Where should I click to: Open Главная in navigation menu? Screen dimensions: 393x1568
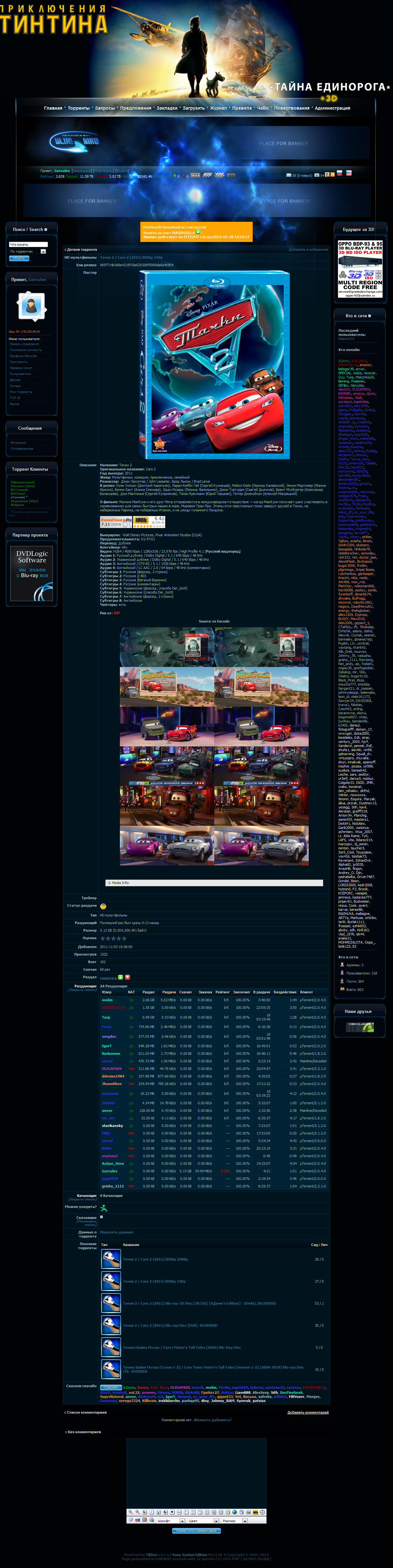point(53,108)
